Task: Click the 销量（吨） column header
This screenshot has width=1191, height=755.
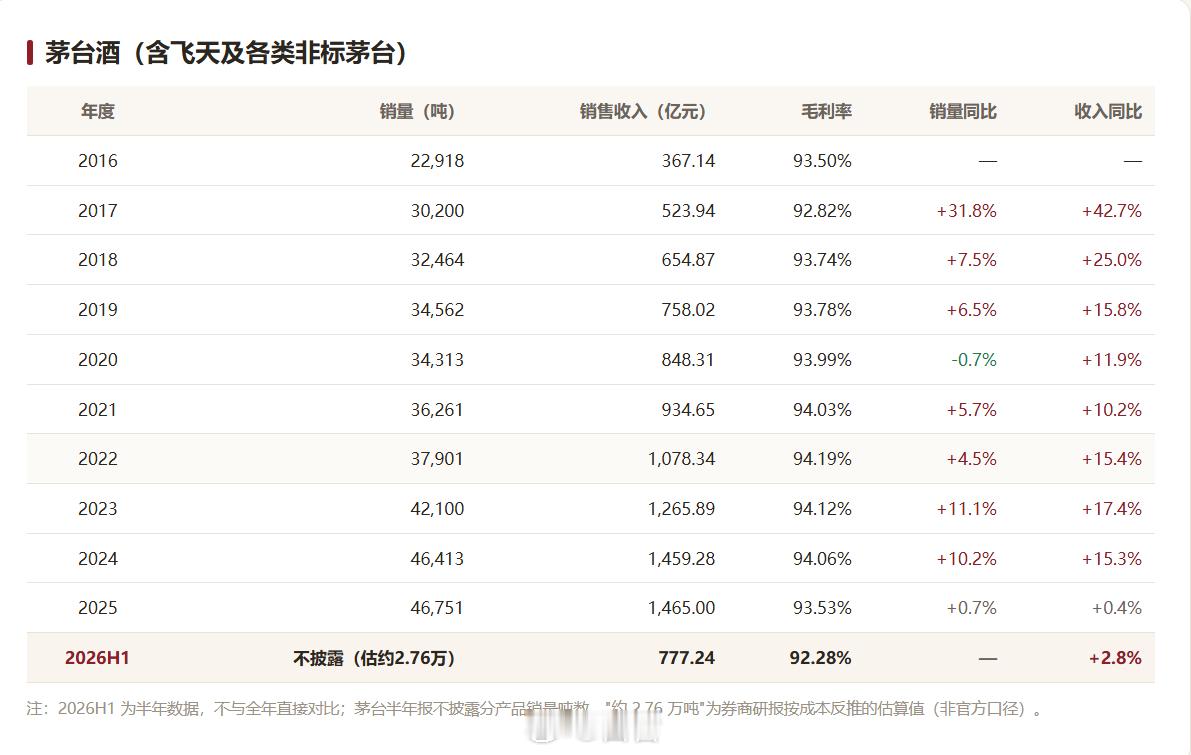Action: coord(417,112)
